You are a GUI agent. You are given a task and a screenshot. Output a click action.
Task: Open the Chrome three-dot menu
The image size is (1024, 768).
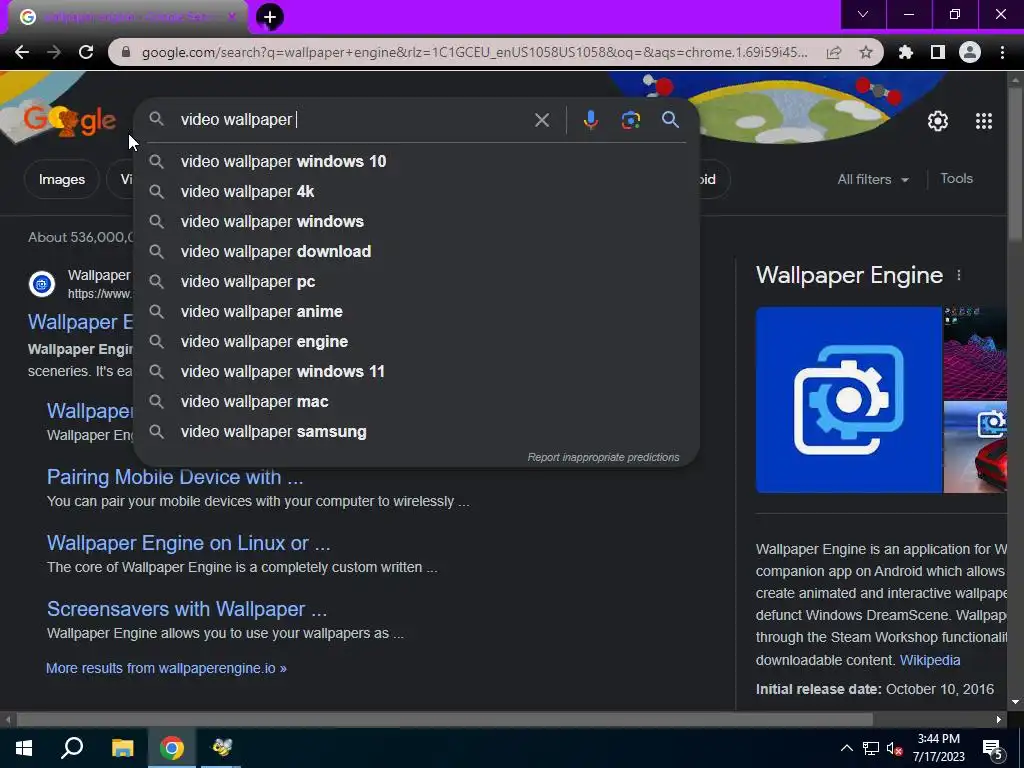pos(1002,52)
